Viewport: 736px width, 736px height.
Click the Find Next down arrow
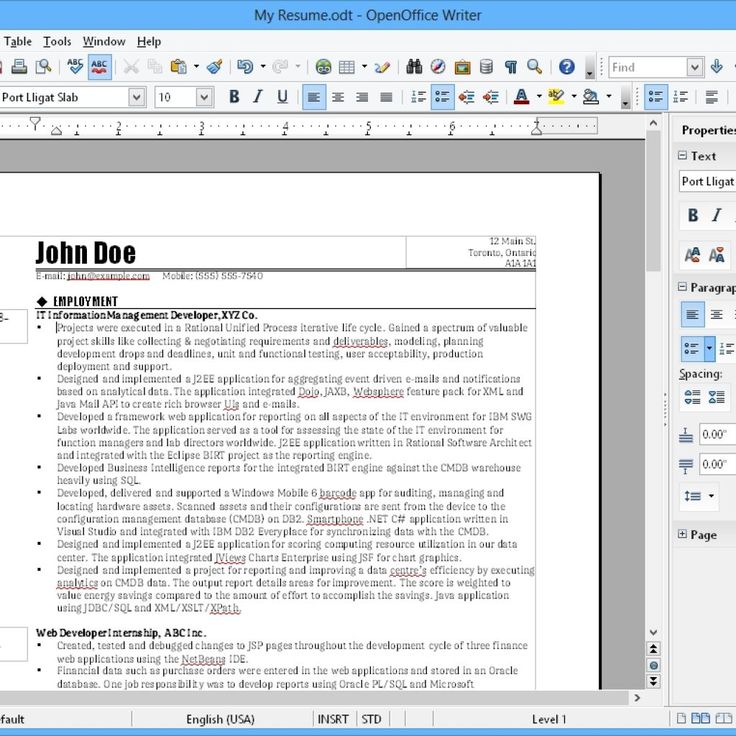[716, 67]
